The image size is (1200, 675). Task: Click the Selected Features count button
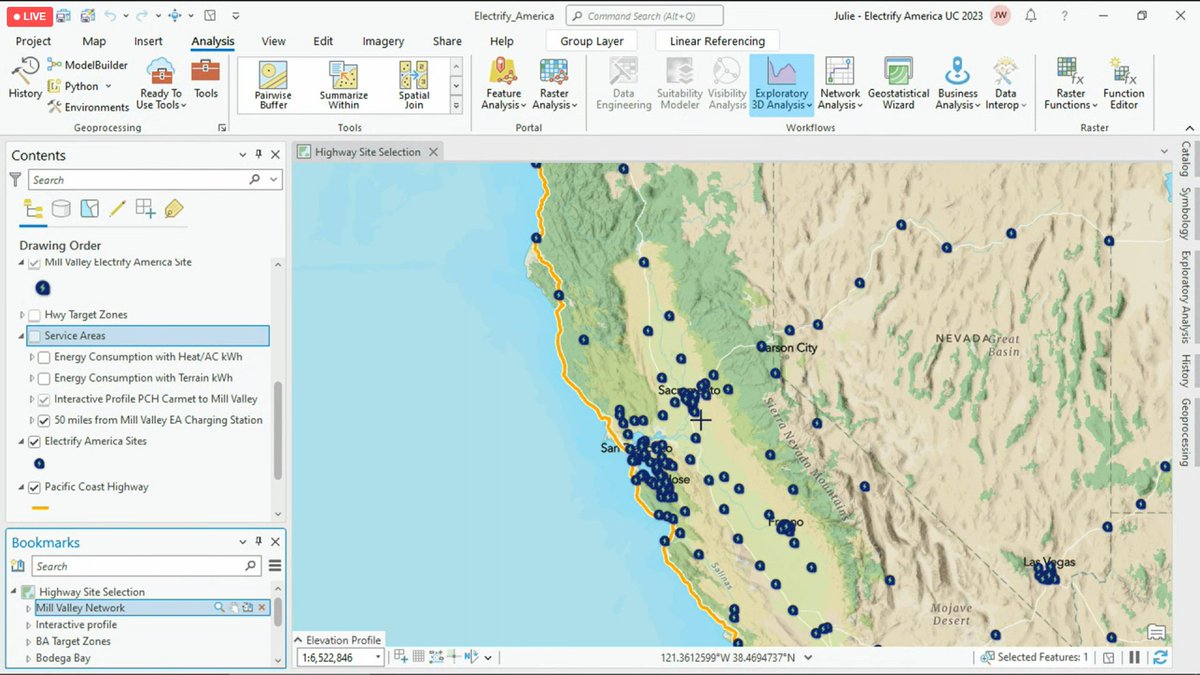[1035, 657]
